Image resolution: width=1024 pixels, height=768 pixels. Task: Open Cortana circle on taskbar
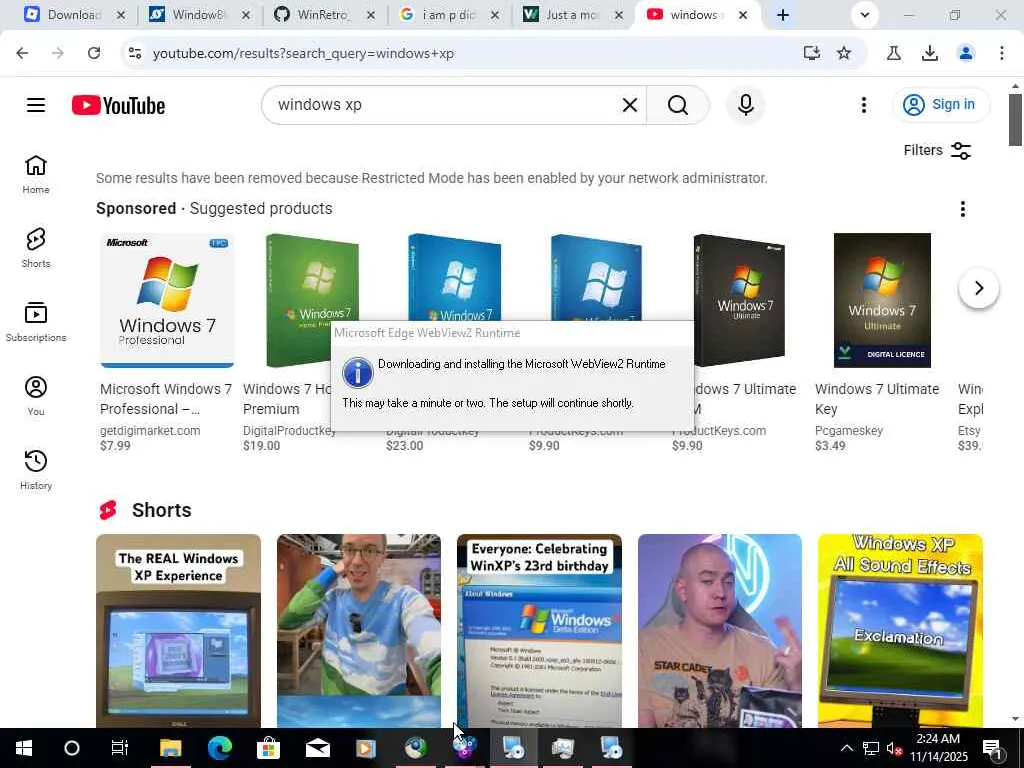[72, 748]
